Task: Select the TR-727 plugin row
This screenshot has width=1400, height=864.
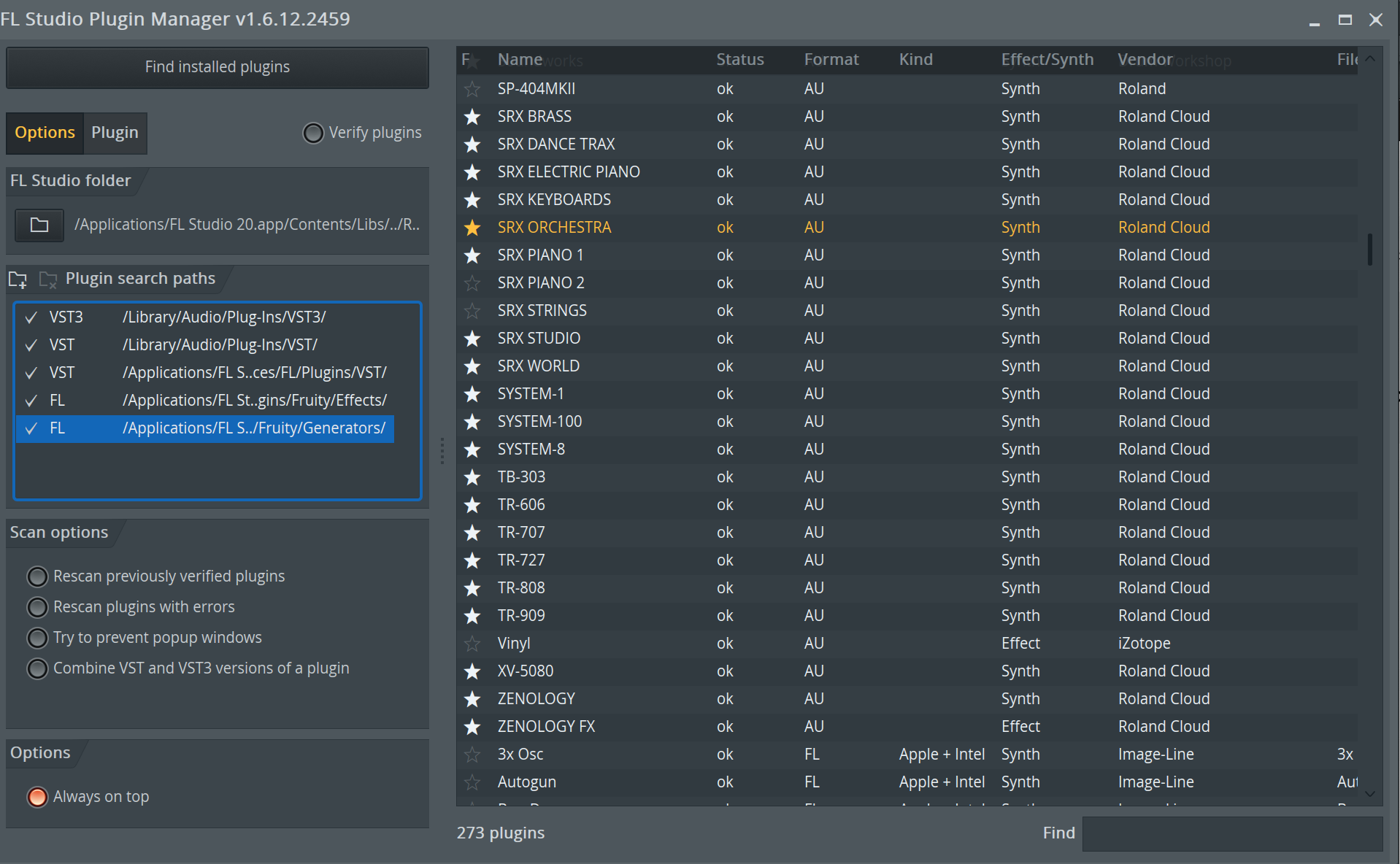Action: [x=907, y=560]
